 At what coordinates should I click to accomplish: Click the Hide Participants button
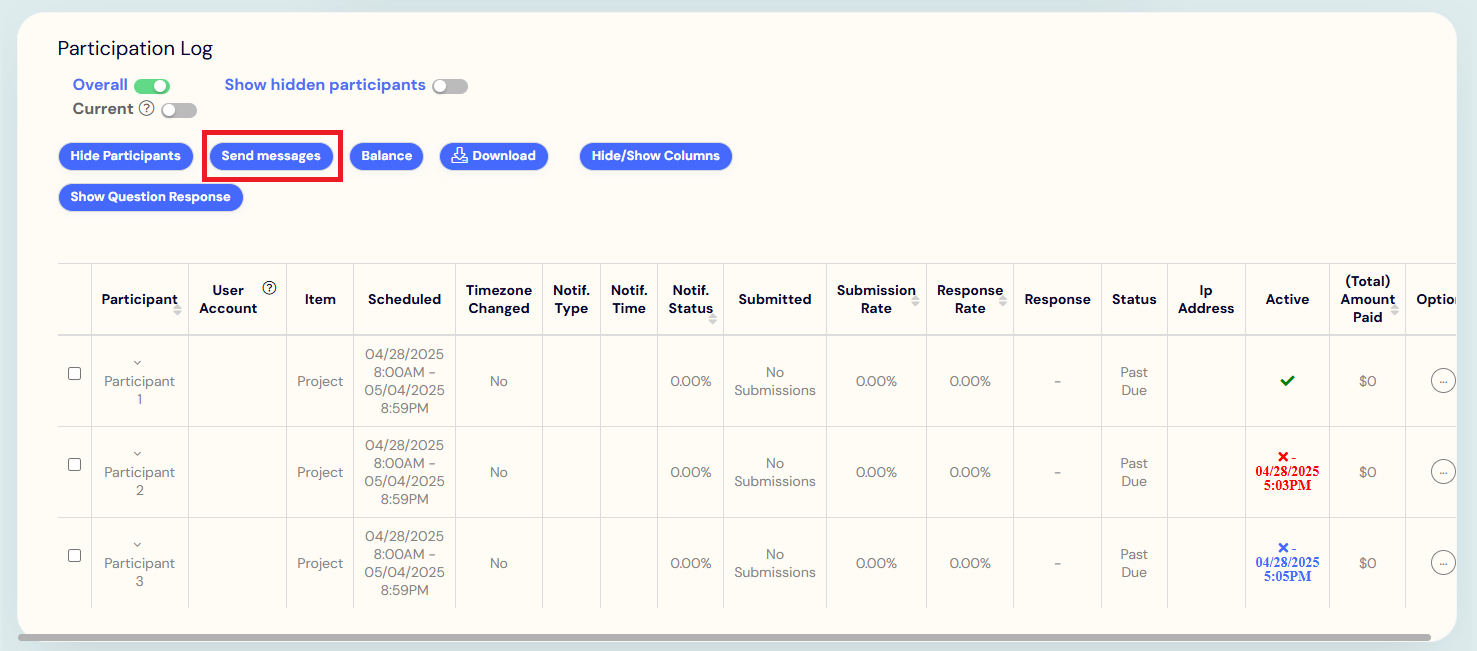[126, 156]
